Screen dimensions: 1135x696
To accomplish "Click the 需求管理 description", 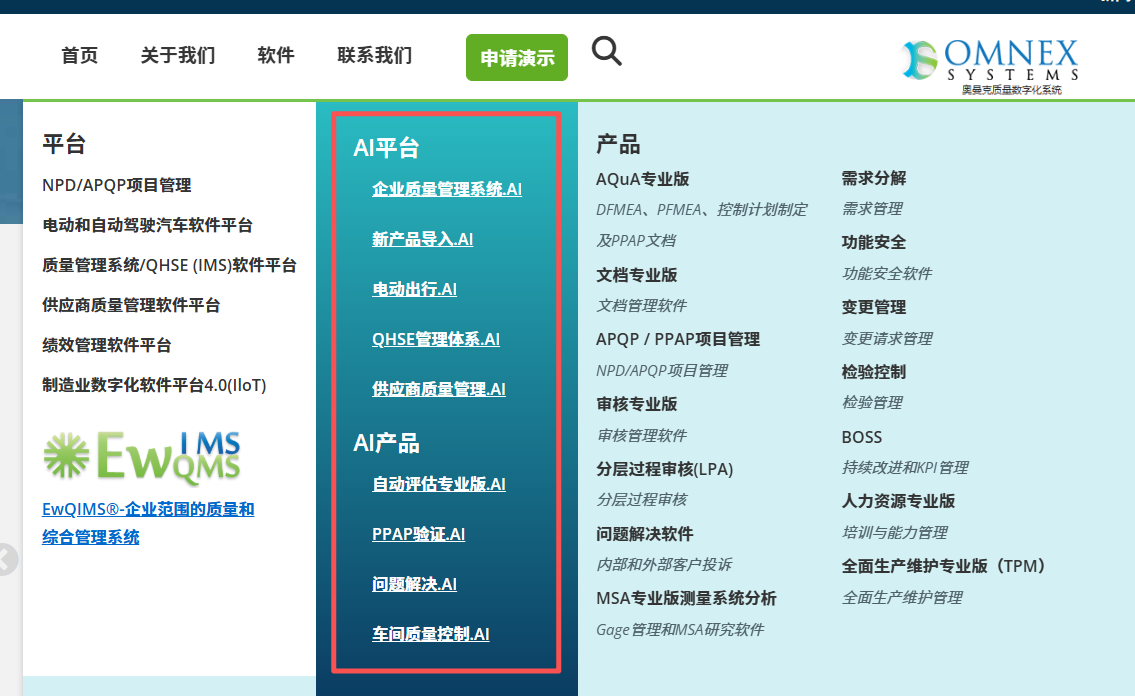I will click(872, 209).
